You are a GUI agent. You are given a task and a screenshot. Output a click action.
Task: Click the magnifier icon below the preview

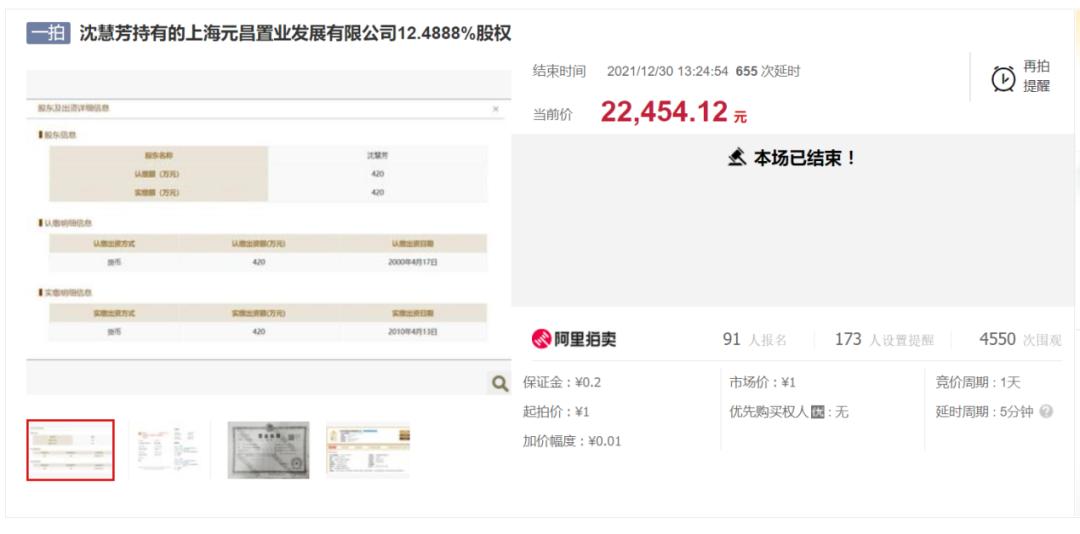tap(499, 383)
